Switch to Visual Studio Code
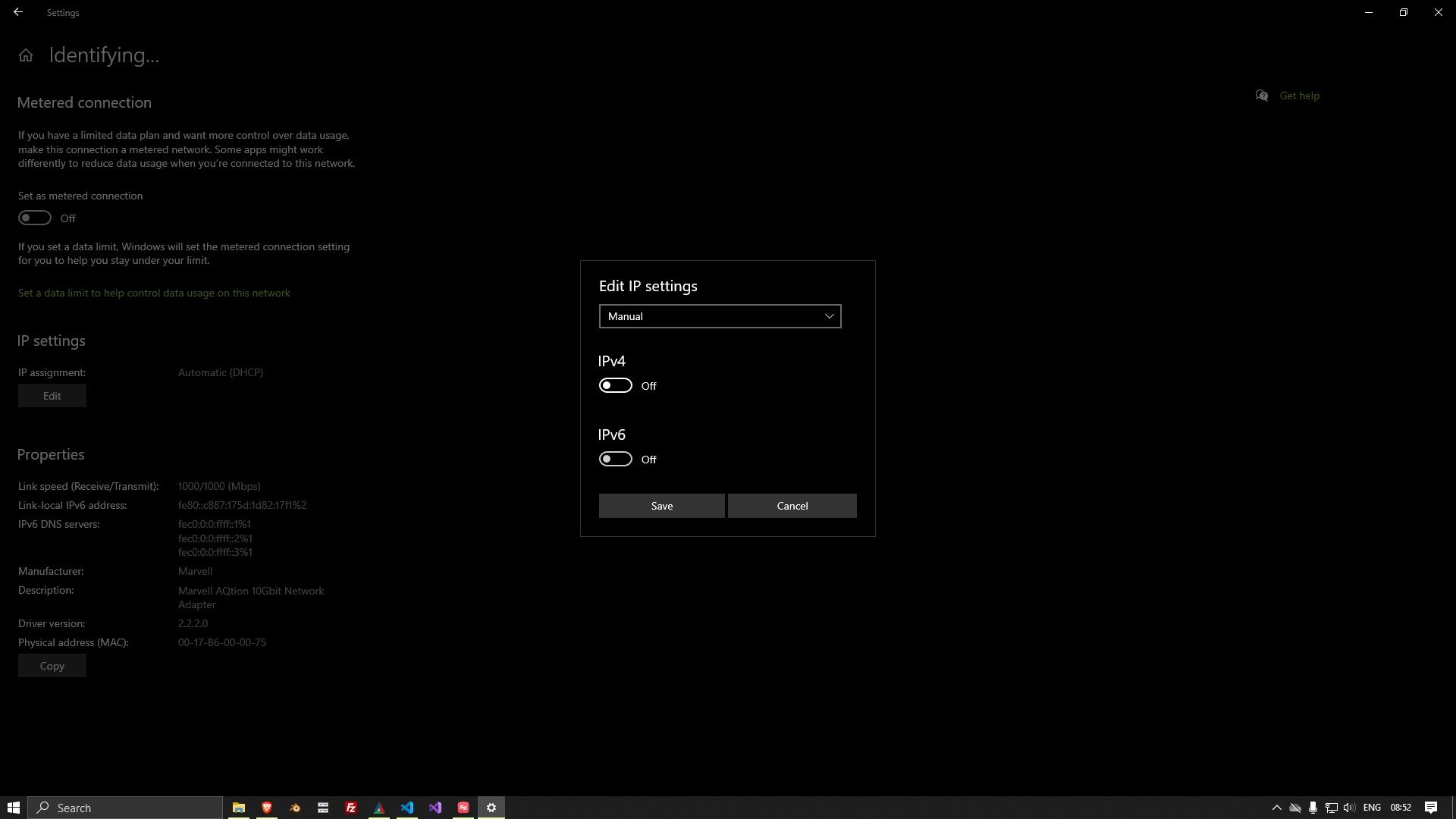 coord(407,808)
